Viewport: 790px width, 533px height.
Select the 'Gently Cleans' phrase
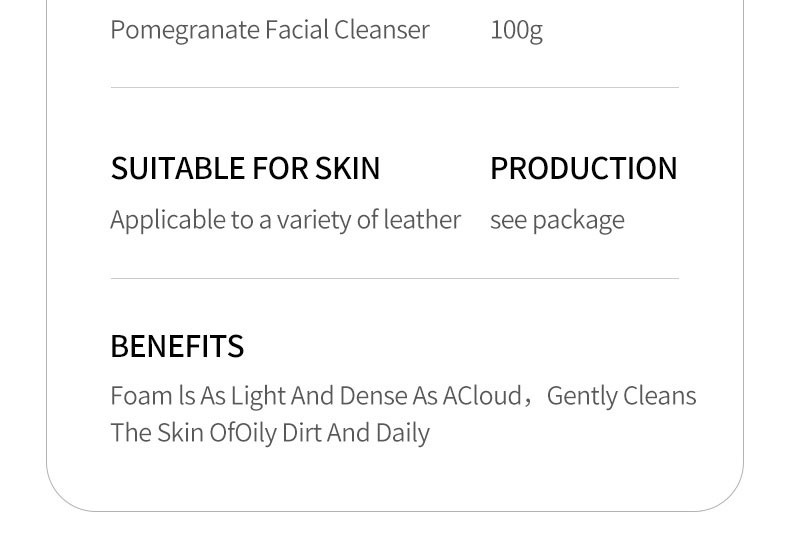pos(621,396)
